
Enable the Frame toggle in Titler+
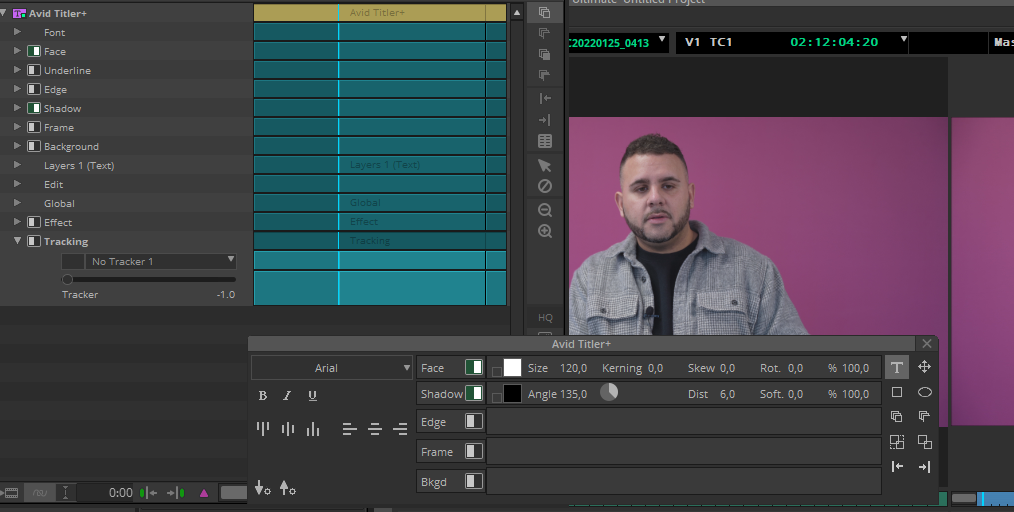(474, 452)
